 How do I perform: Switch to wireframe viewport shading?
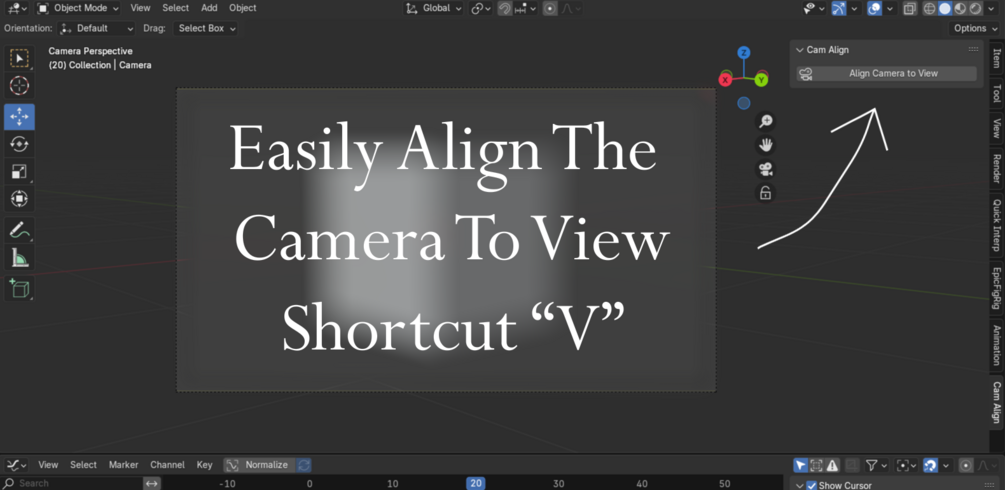pos(929,8)
